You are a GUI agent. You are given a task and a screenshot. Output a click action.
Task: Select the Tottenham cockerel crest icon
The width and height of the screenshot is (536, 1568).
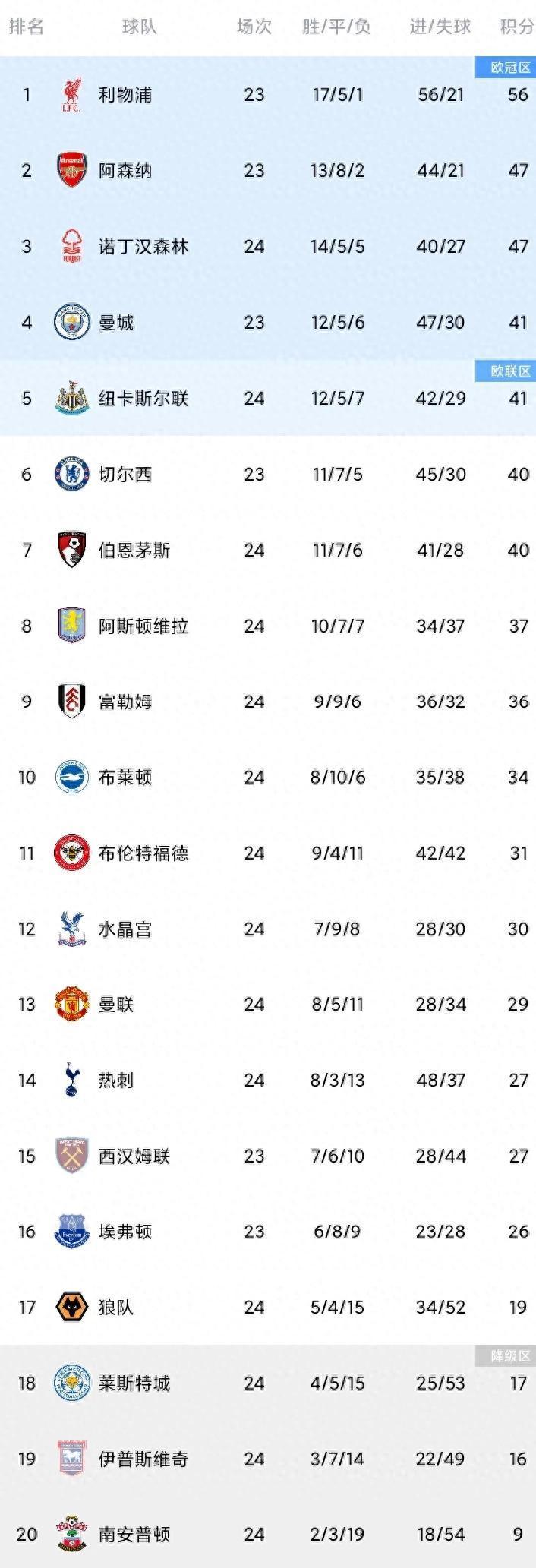[72, 1080]
